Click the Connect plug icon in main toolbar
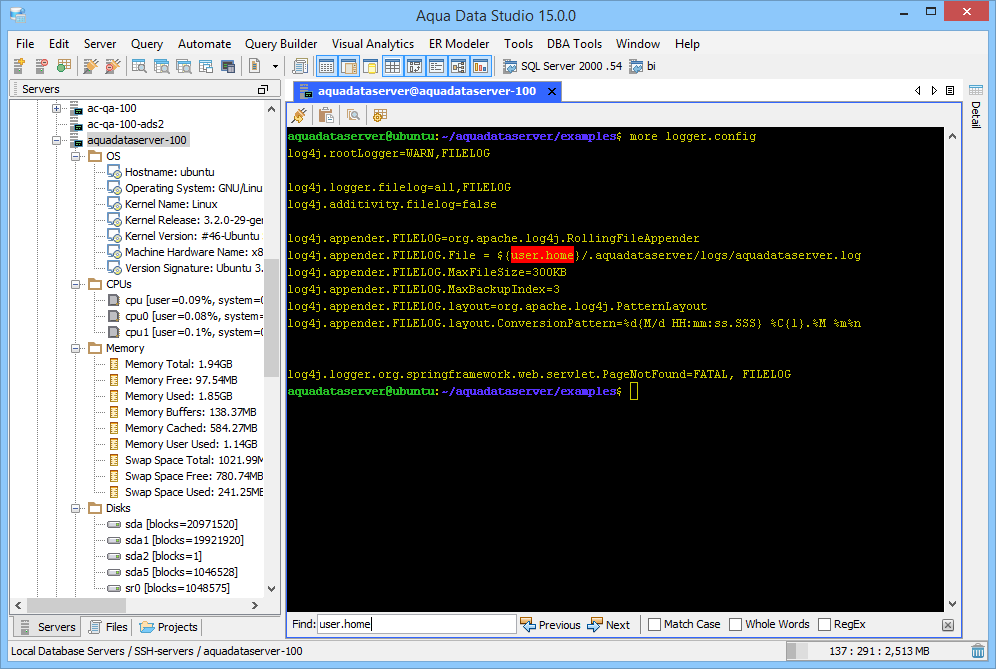The image size is (996, 669). (91, 65)
